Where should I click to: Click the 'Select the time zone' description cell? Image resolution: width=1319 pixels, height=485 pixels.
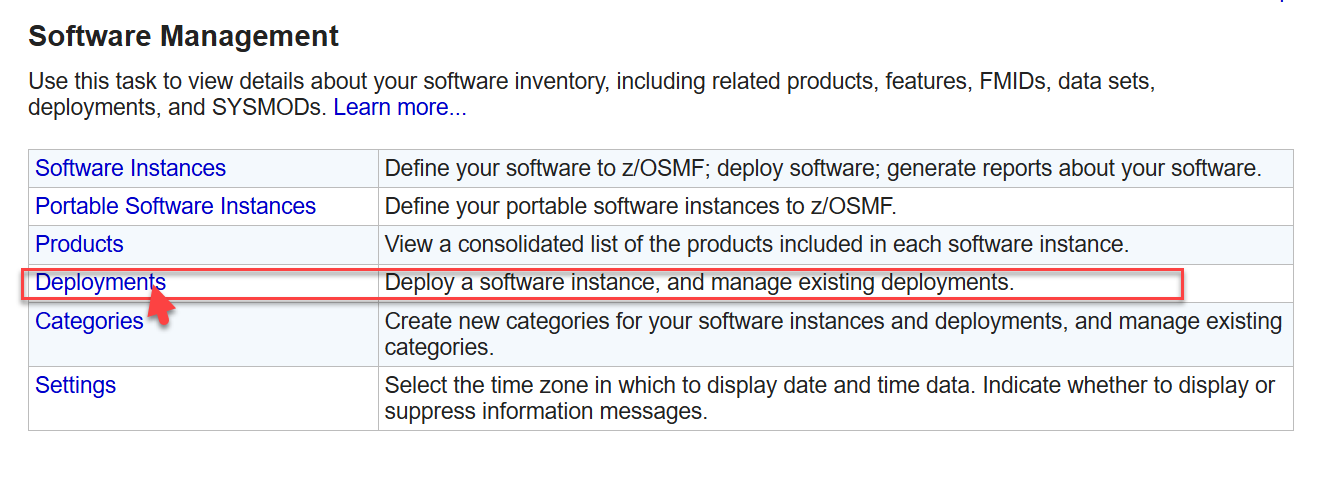point(835,398)
